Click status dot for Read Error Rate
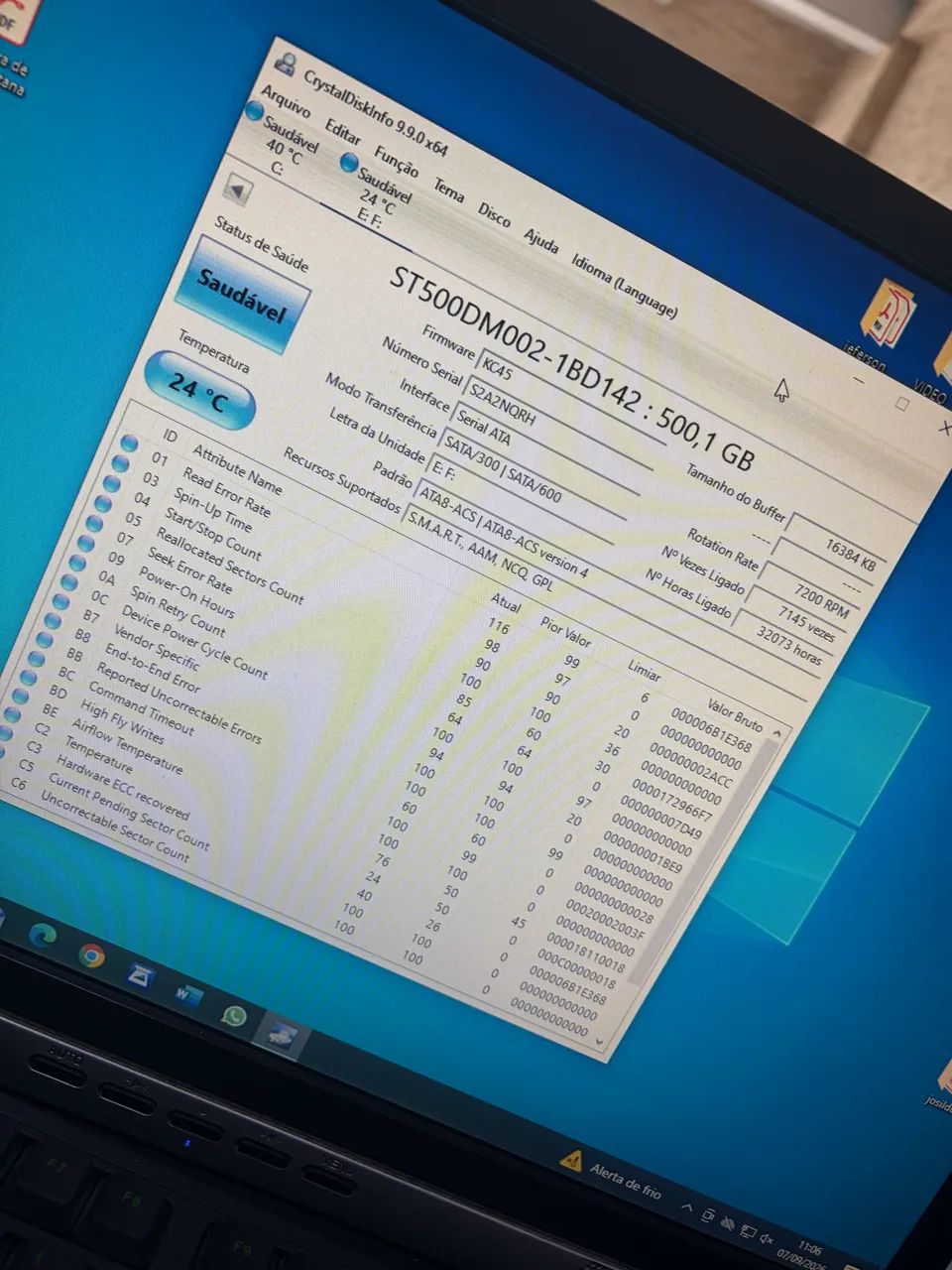 click(129, 443)
